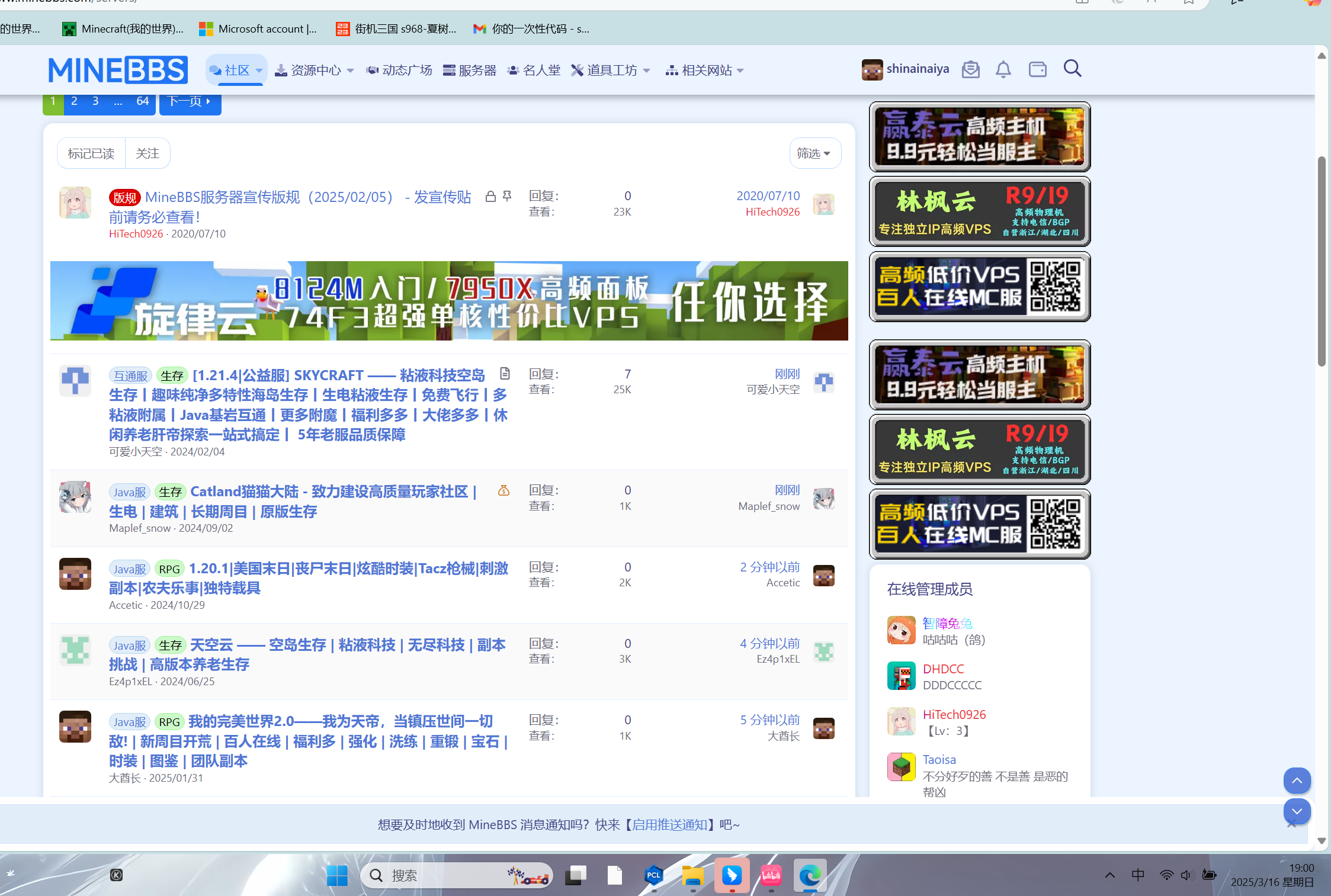The width and height of the screenshot is (1331, 896).
Task: Open the 筛选 filter dropdown
Action: point(814,153)
